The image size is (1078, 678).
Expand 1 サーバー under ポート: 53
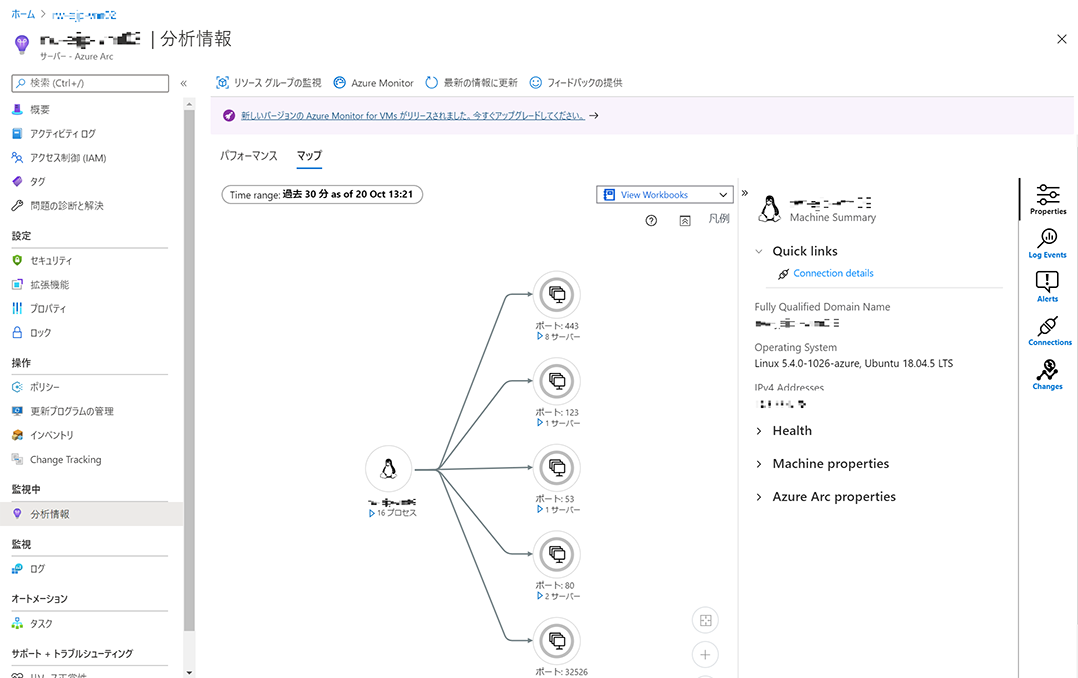coord(558,510)
